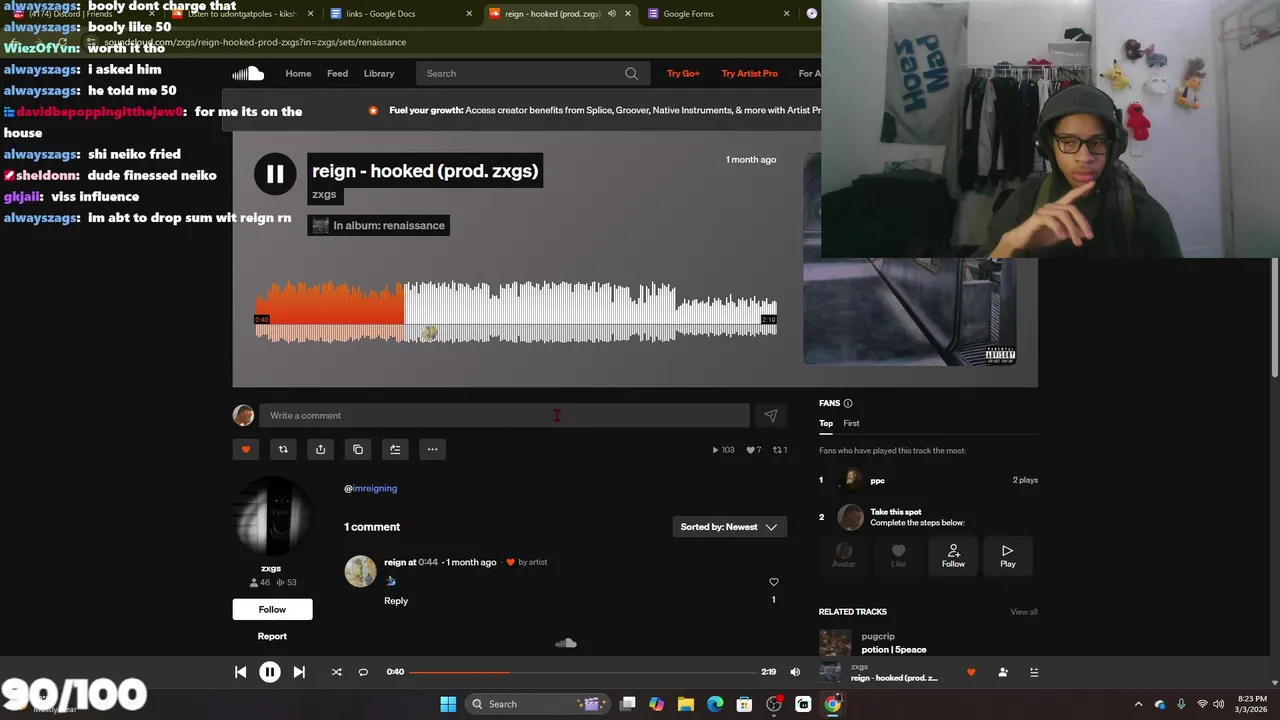The image size is (1280, 720).
Task: Click the Try Go+ link
Action: [x=683, y=73]
